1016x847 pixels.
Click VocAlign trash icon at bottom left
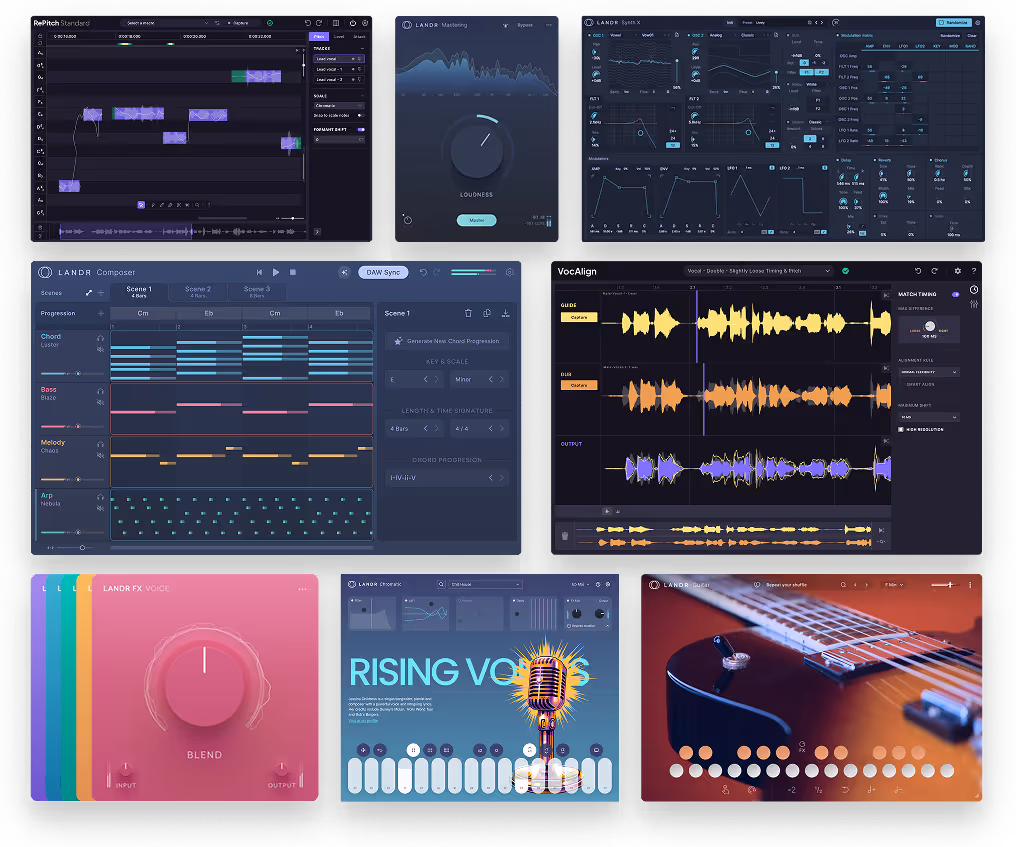click(x=564, y=536)
